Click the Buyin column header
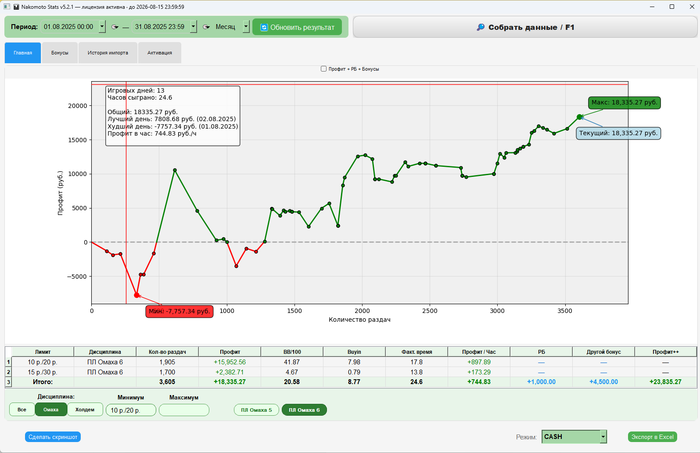Screen dimensions: 700x453 [354, 352]
